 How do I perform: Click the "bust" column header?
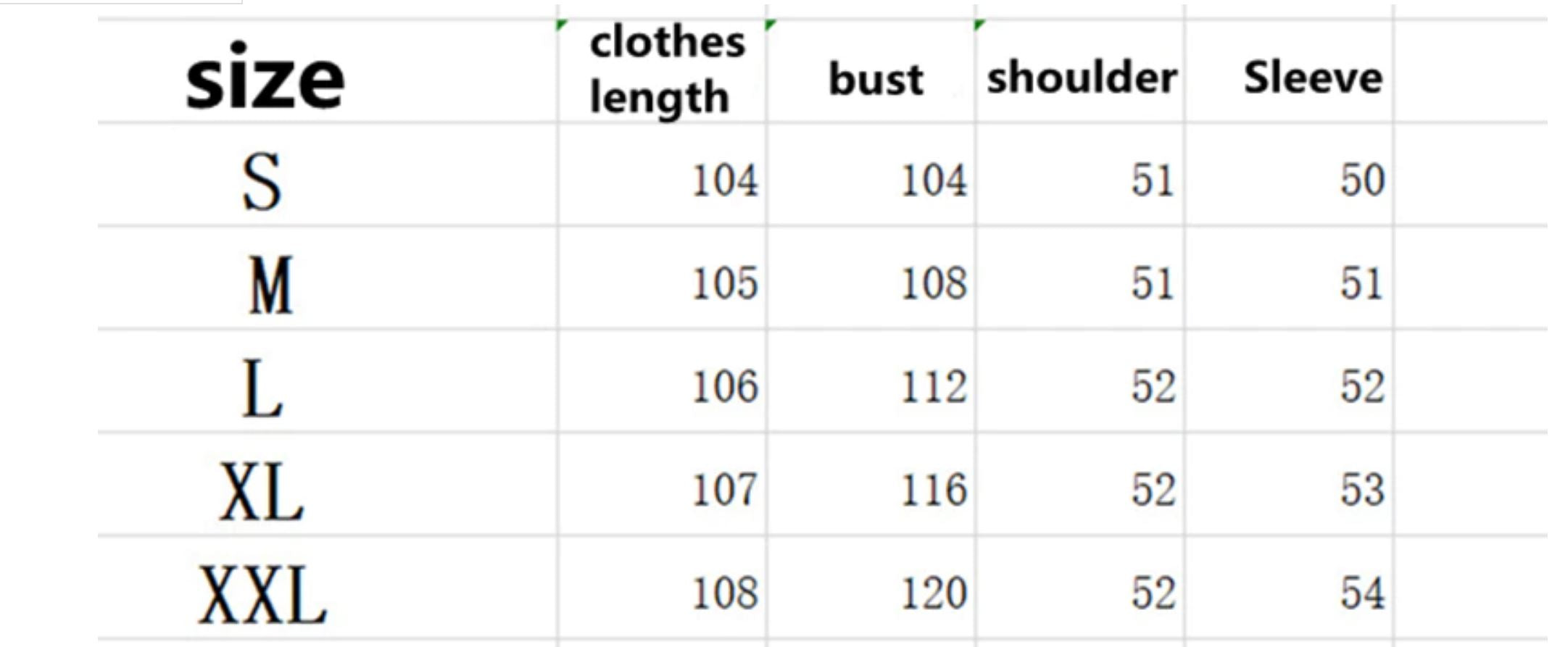coord(876,78)
